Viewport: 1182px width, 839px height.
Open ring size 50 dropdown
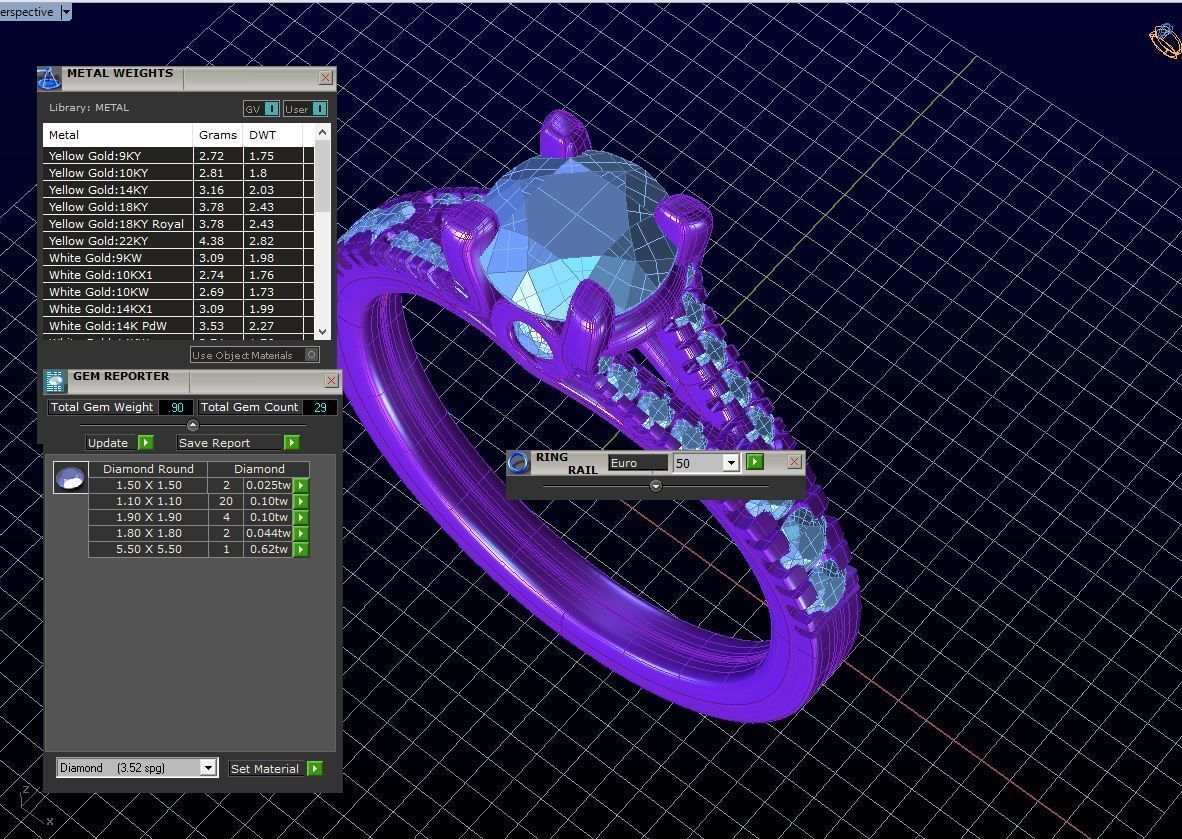730,463
